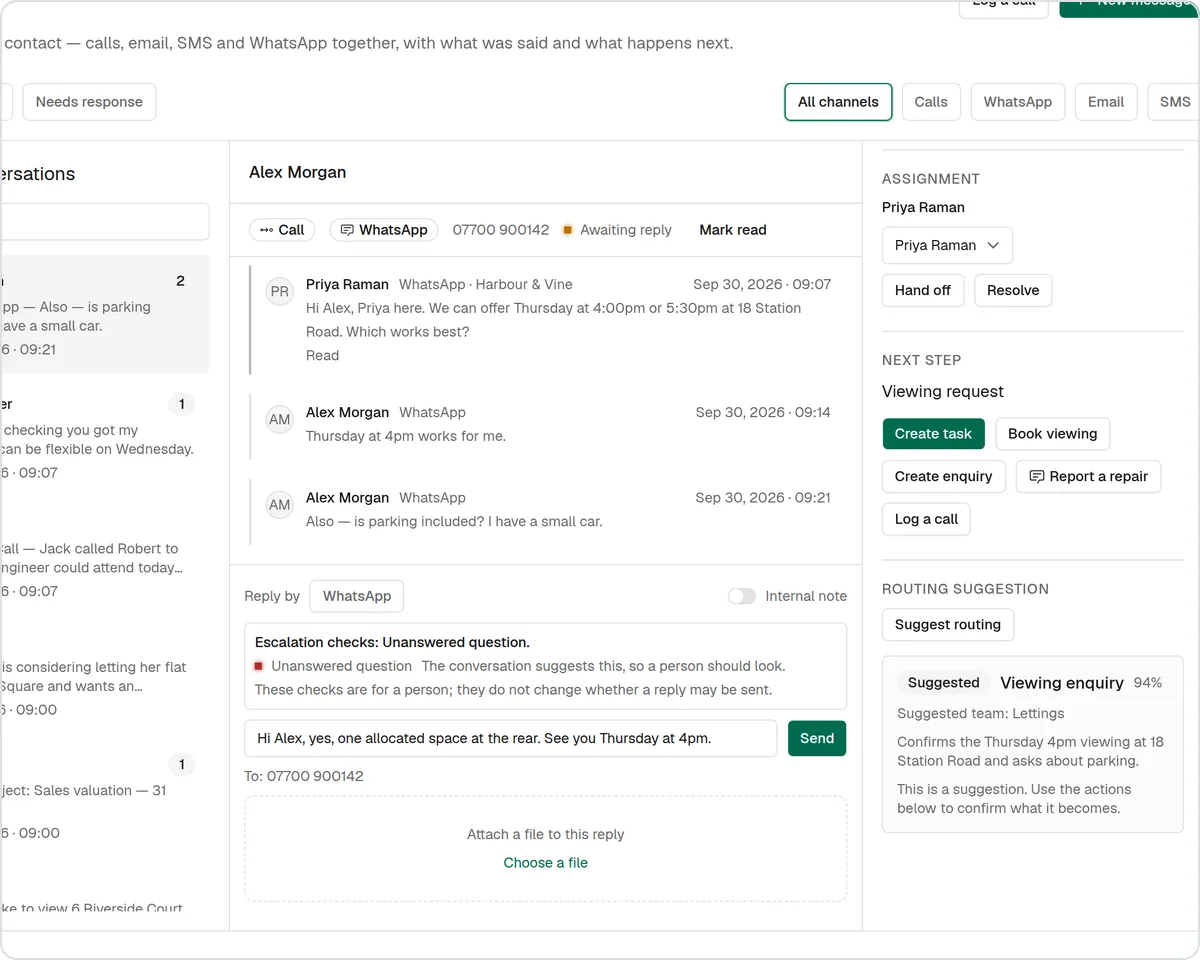Open the selected conversation with 2 unread
Screen dimensions: 1200x960
coord(105,314)
